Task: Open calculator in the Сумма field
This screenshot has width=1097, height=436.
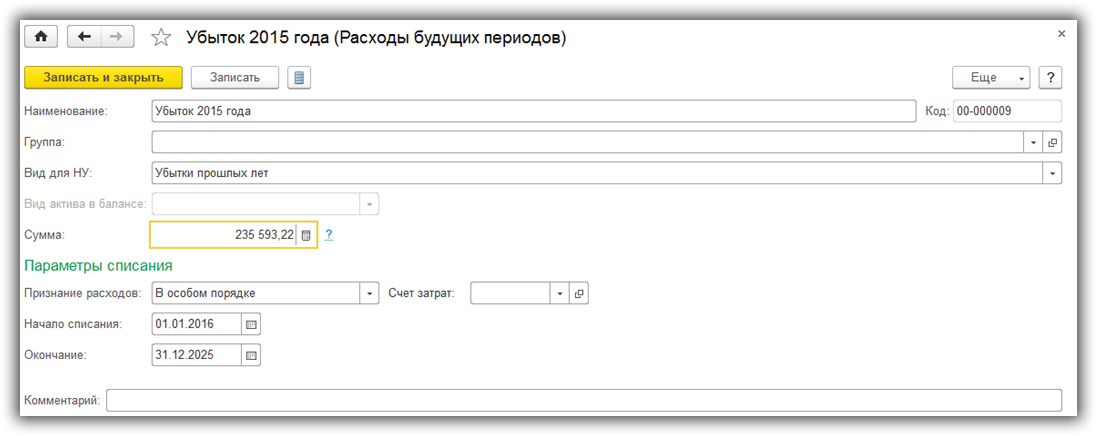Action: pyautogui.click(x=306, y=235)
